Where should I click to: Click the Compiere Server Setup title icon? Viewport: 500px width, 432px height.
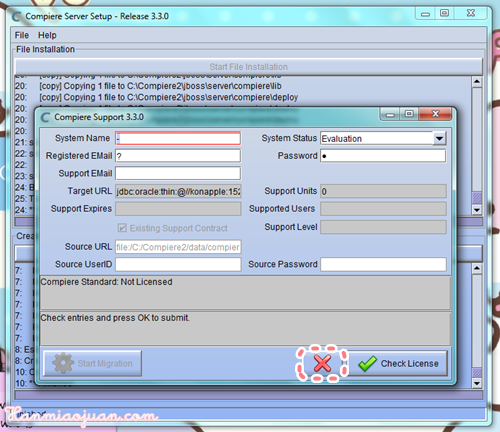point(16,16)
